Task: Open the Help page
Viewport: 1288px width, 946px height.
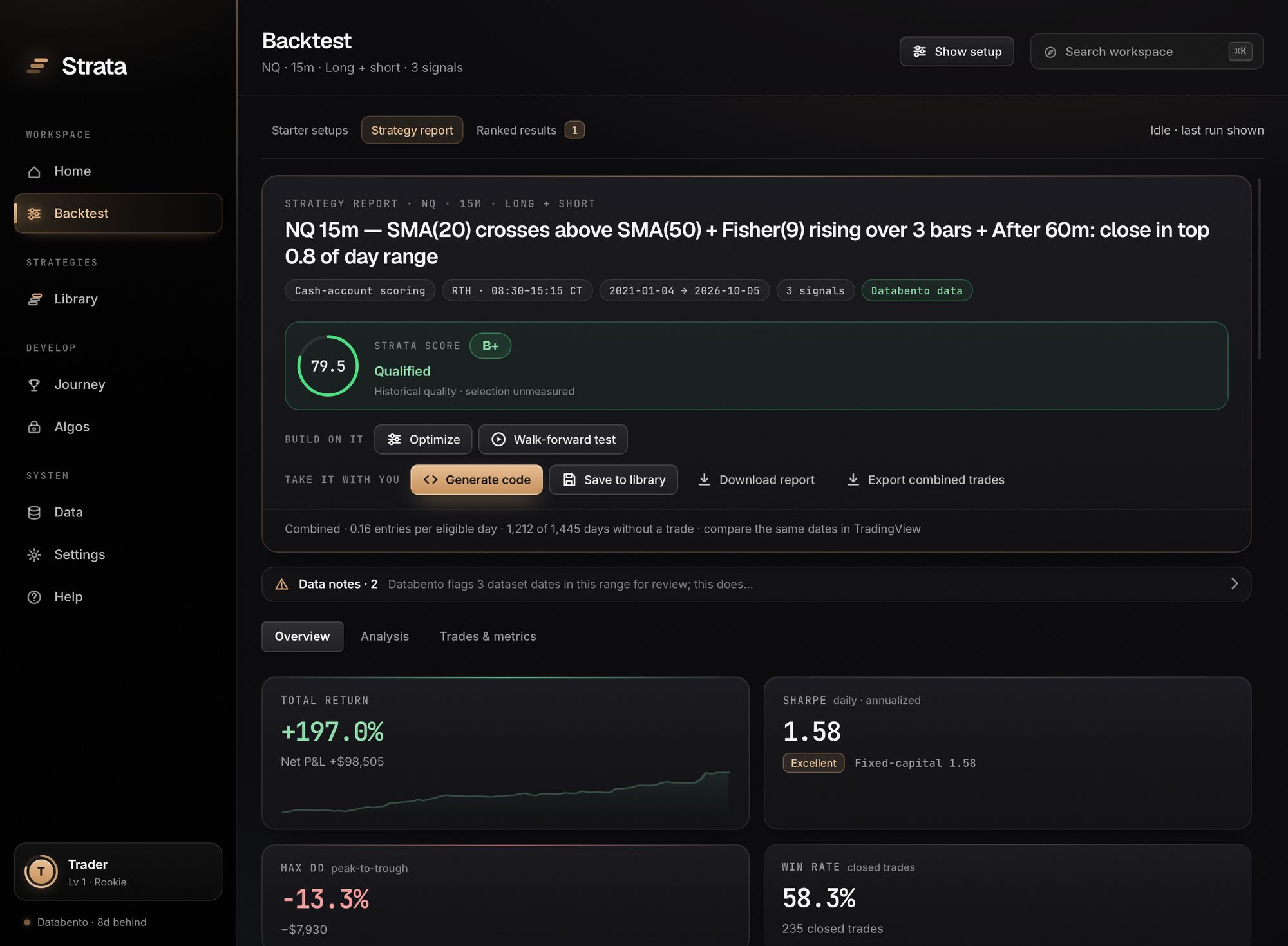Action: click(x=118, y=597)
